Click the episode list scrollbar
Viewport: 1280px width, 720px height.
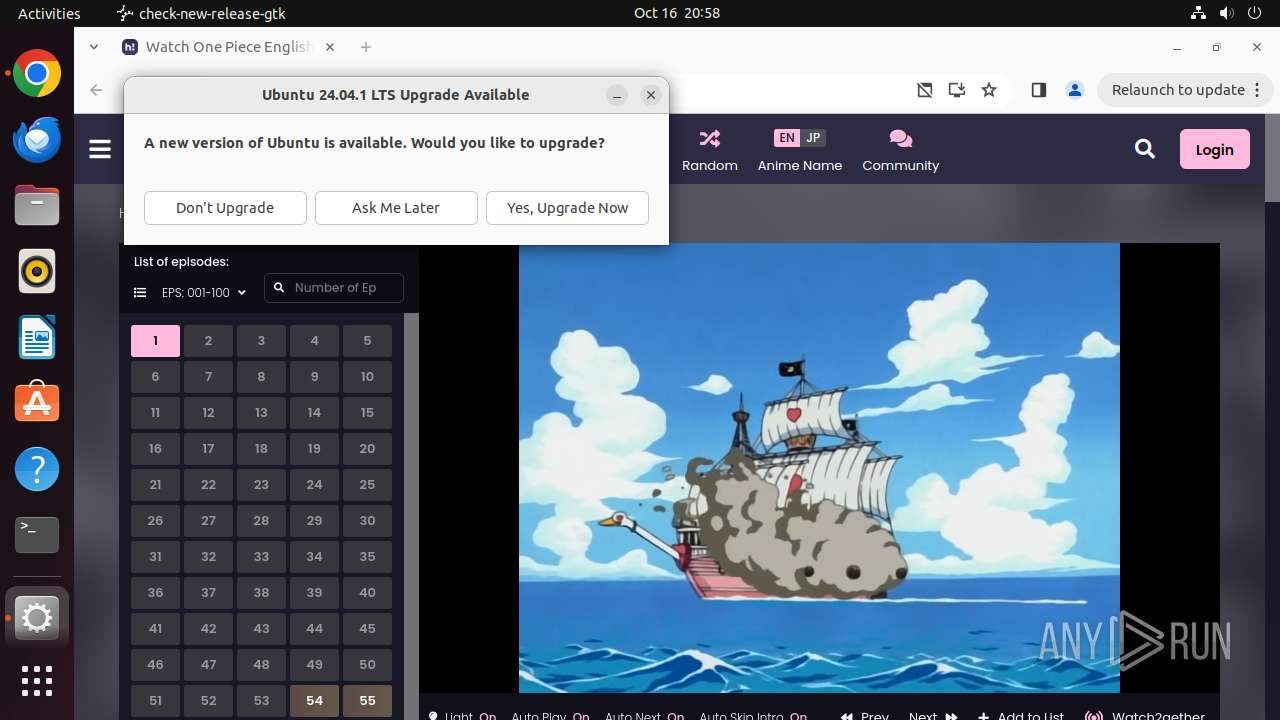[x=411, y=516]
